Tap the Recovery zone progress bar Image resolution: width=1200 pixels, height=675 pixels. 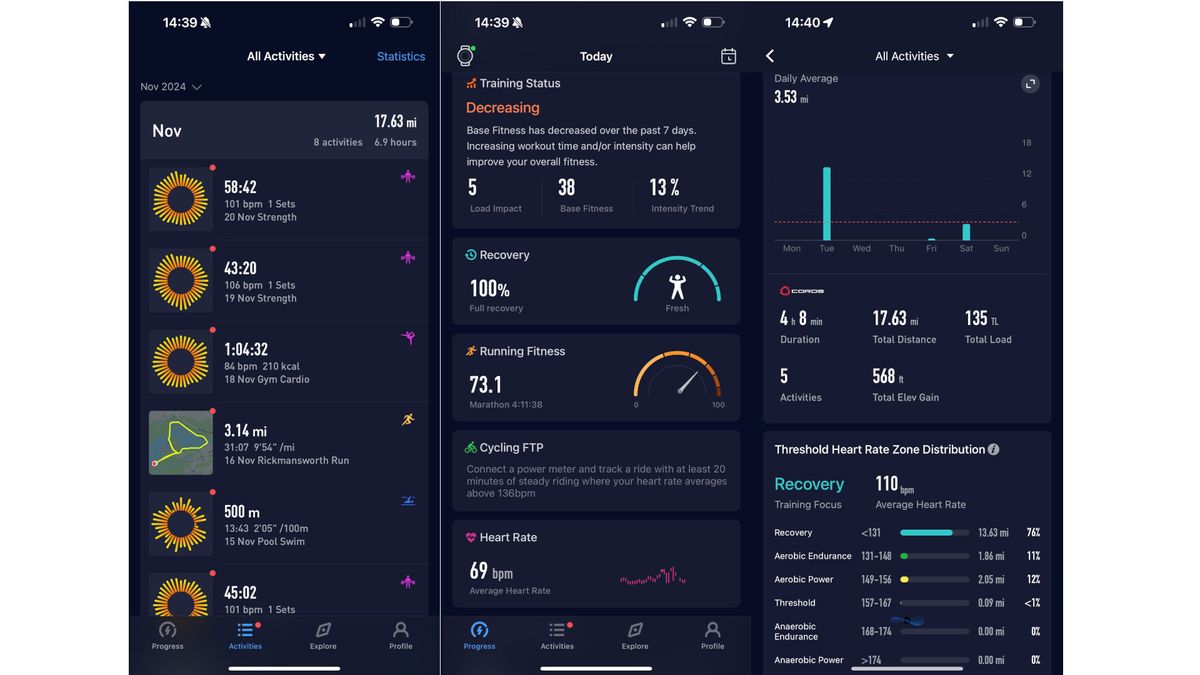935,533
